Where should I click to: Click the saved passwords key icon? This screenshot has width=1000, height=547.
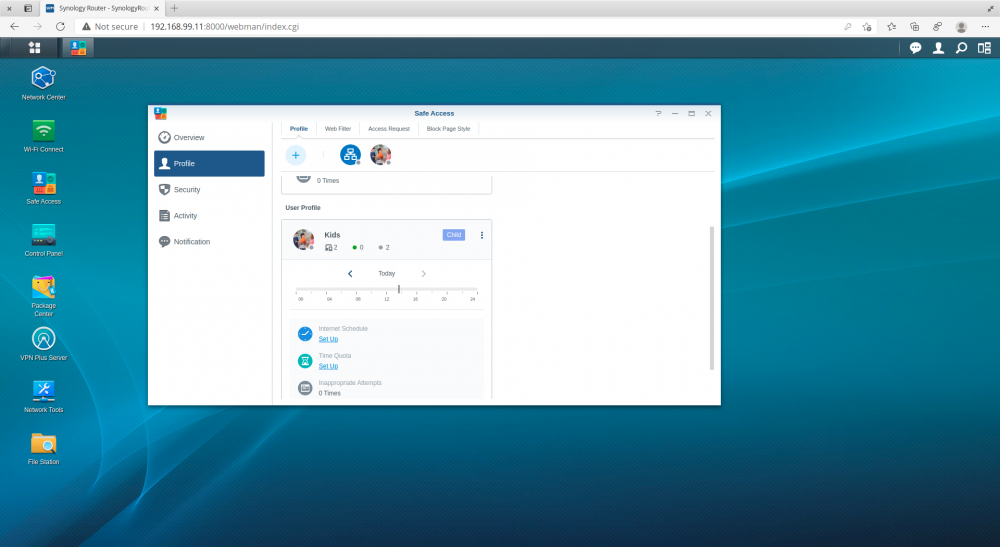tap(847, 27)
